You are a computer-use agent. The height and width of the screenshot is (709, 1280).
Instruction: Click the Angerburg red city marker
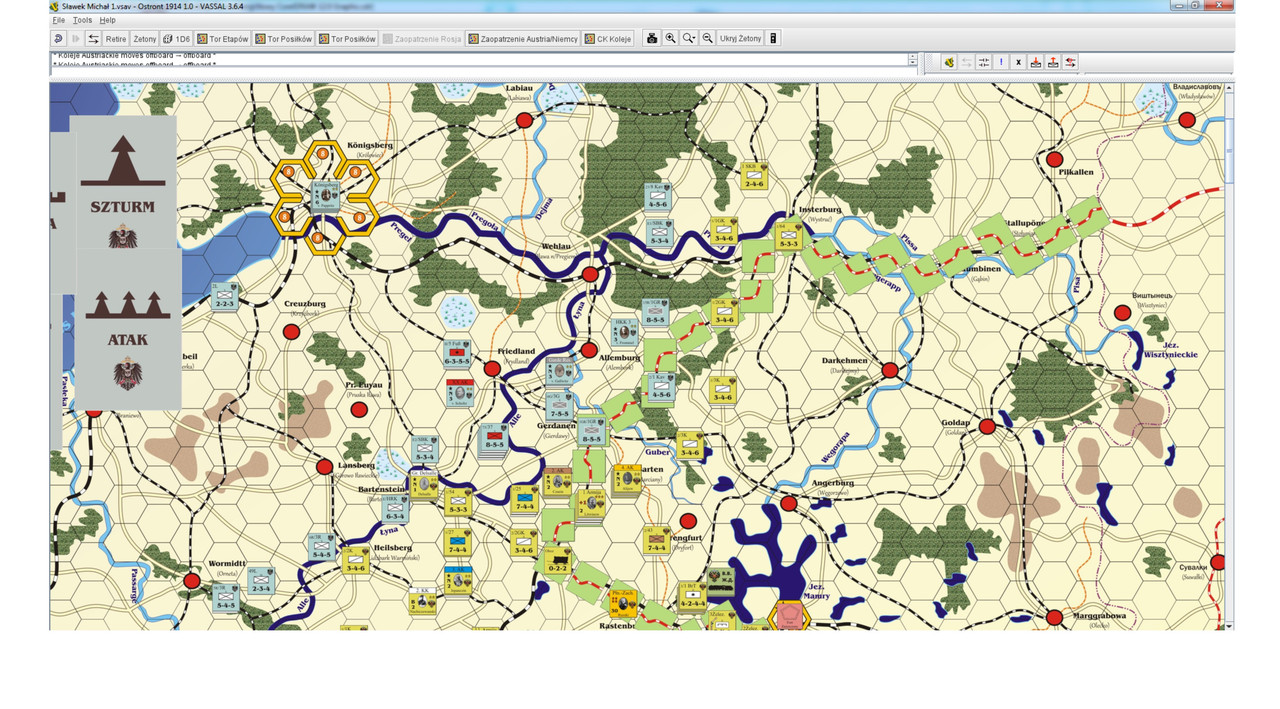[789, 503]
